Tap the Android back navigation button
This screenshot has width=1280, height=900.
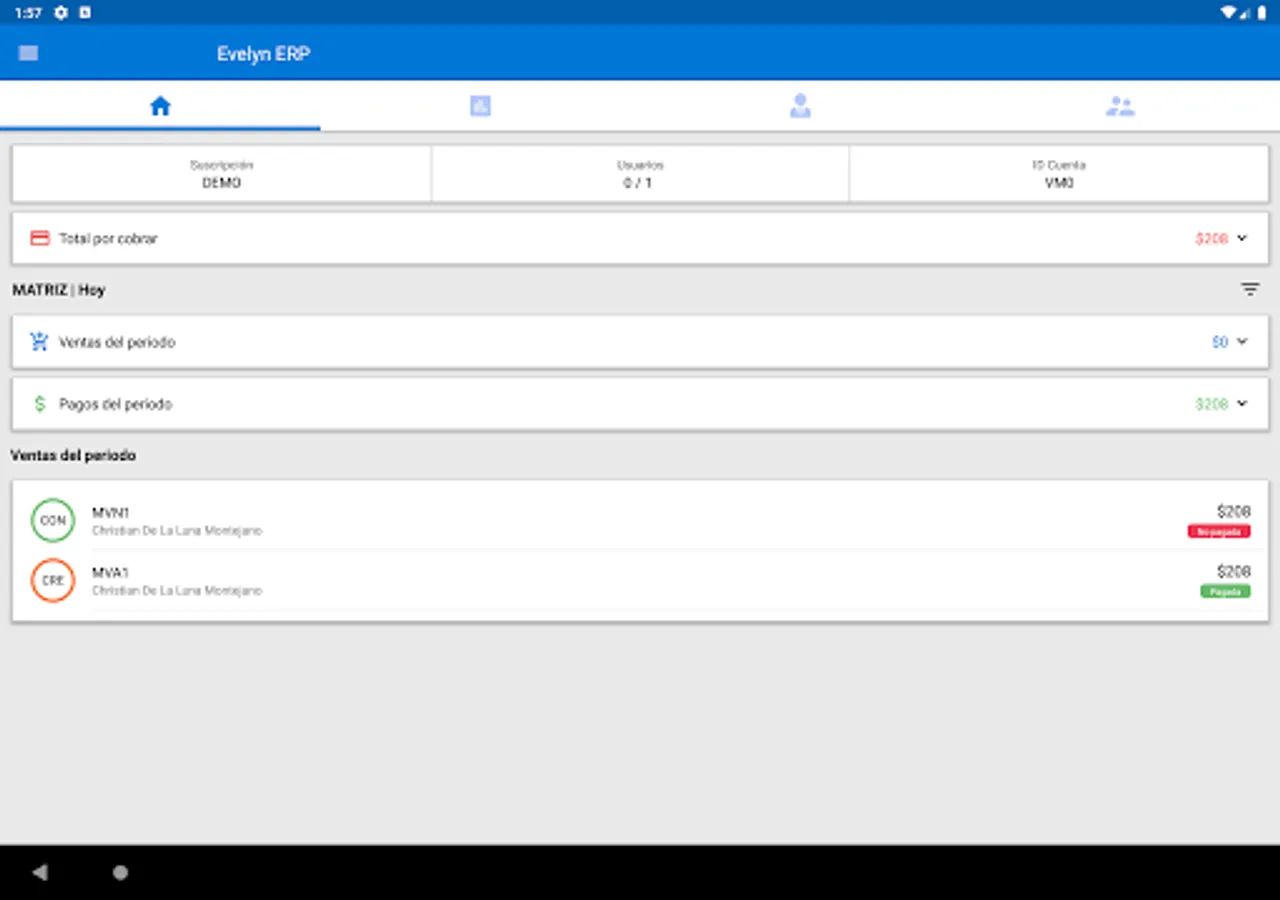pos(40,872)
